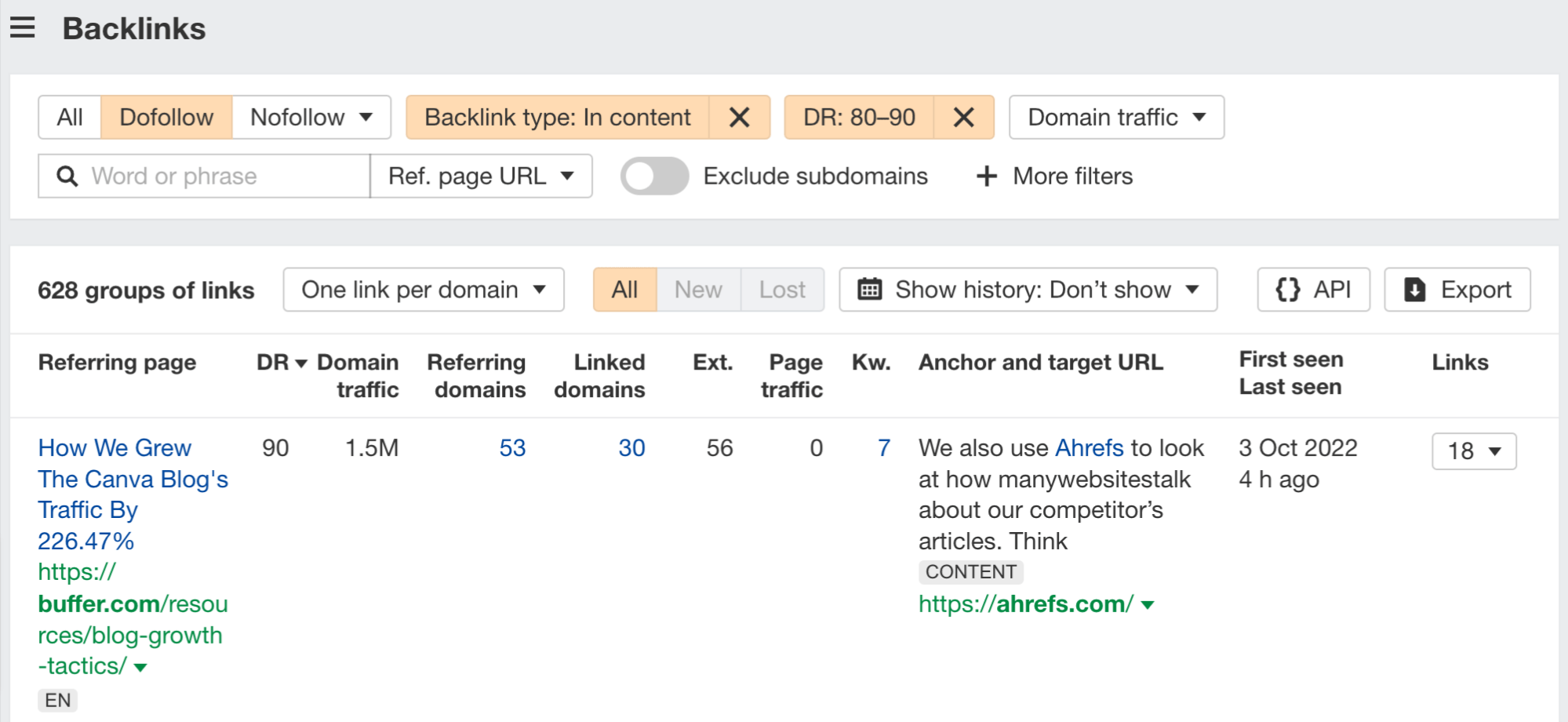
Task: Expand the '18' links dropdown
Action: tap(1473, 451)
